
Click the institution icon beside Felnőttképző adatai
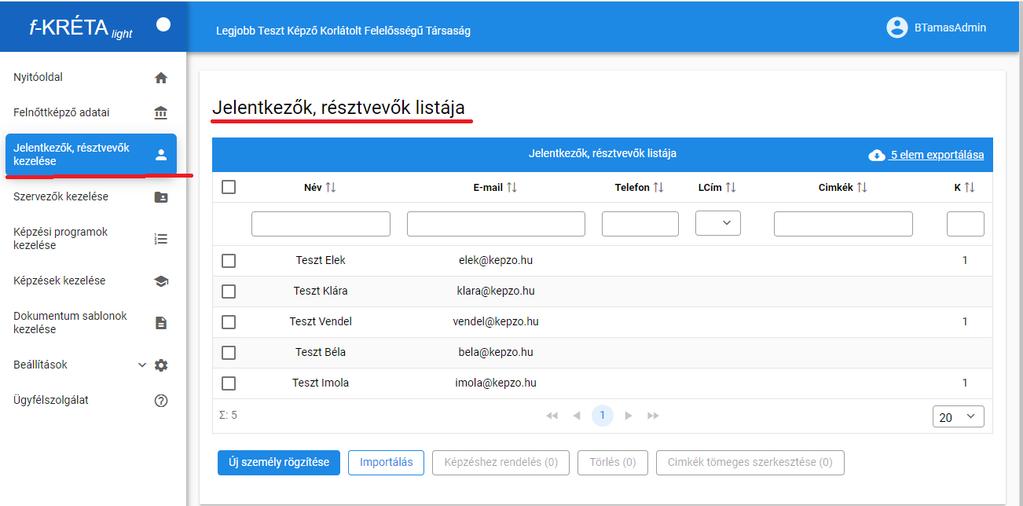160,113
